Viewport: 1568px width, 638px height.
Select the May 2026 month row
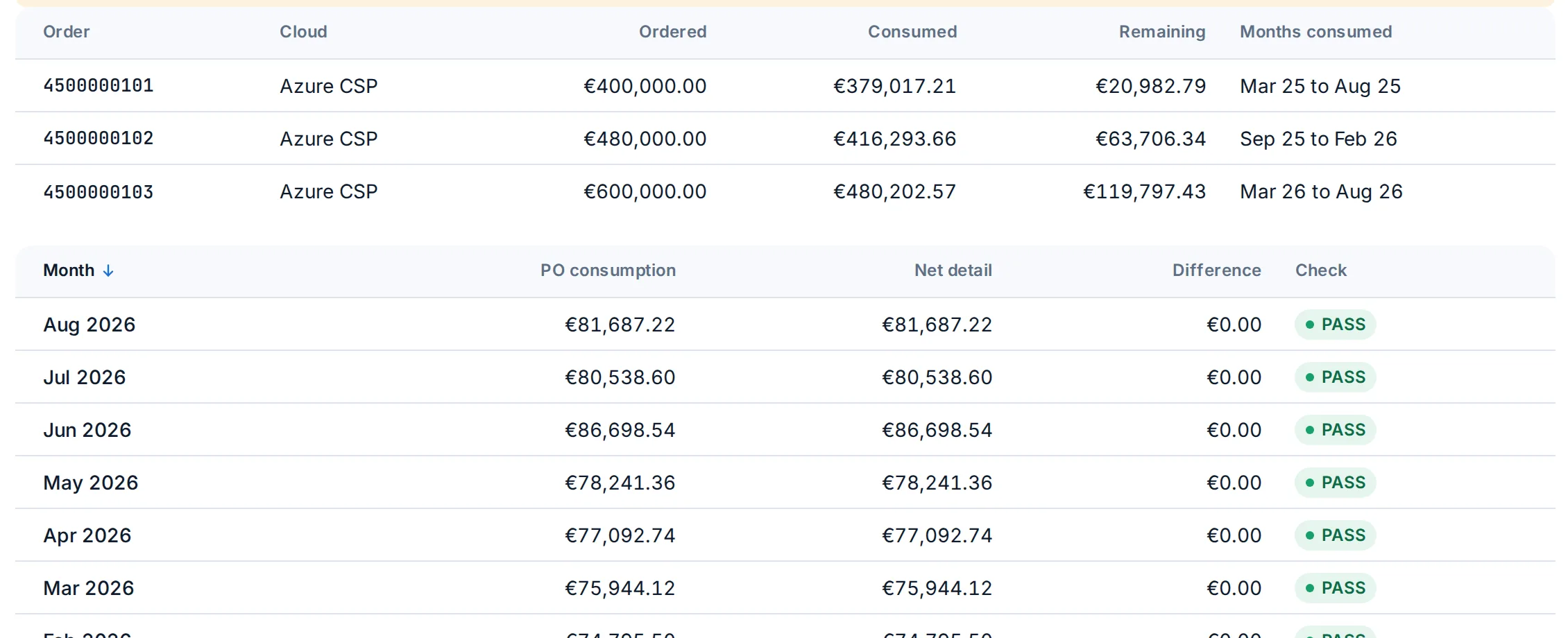pyautogui.click(x=785, y=483)
